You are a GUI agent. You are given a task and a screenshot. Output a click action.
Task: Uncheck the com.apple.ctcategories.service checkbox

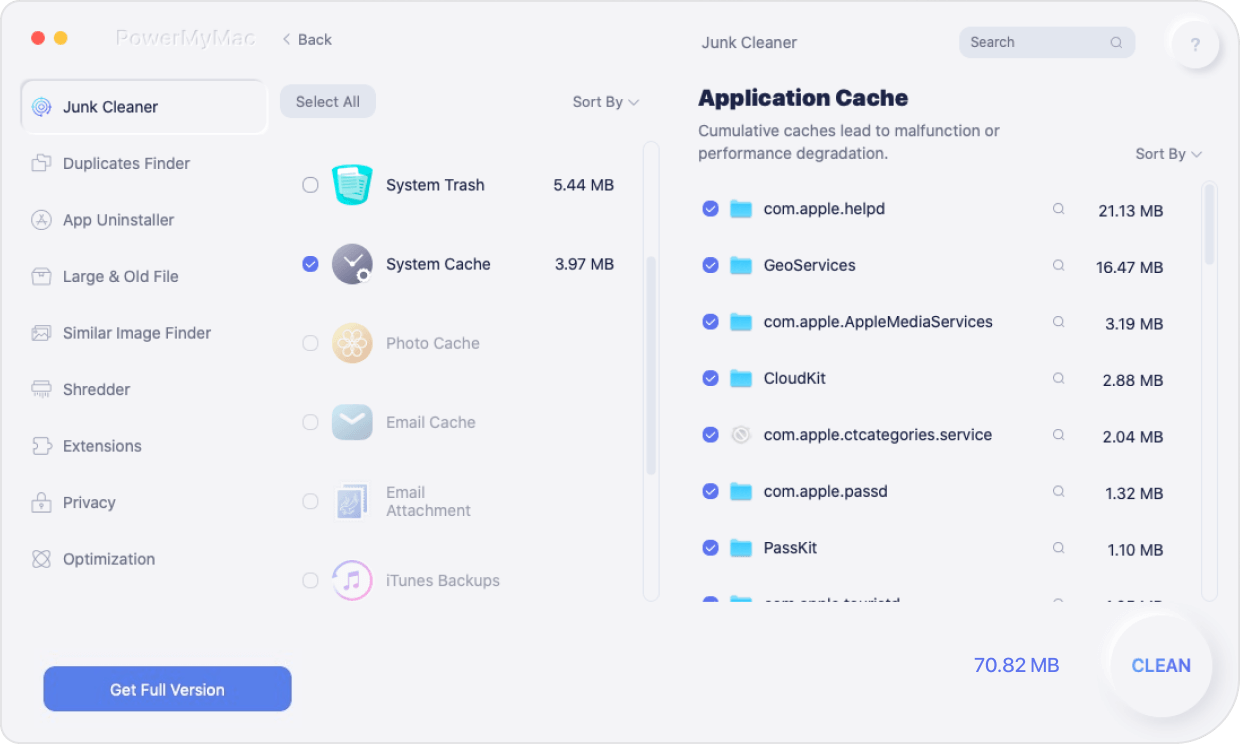710,435
